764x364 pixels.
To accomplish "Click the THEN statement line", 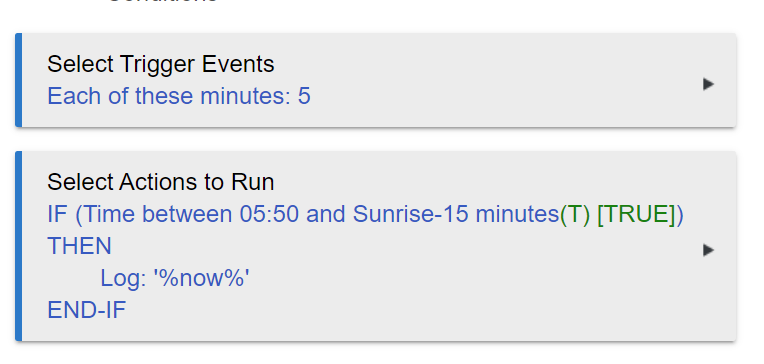I will tap(79, 246).
